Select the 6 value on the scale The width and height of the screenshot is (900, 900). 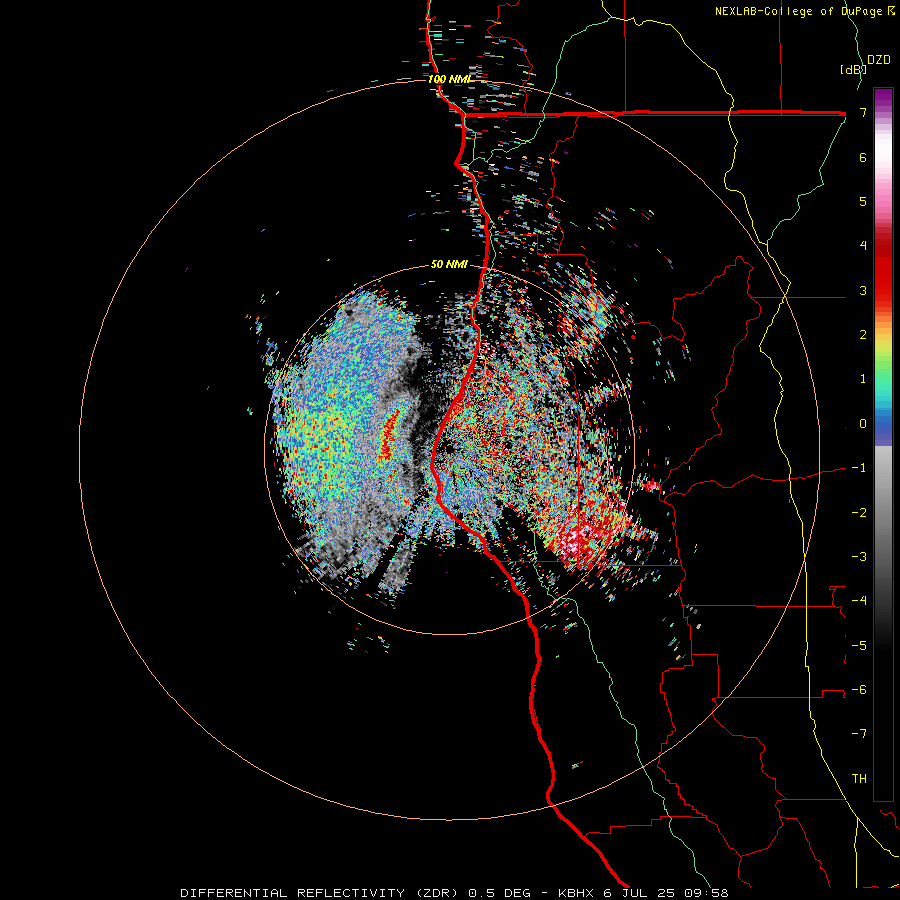click(x=863, y=157)
